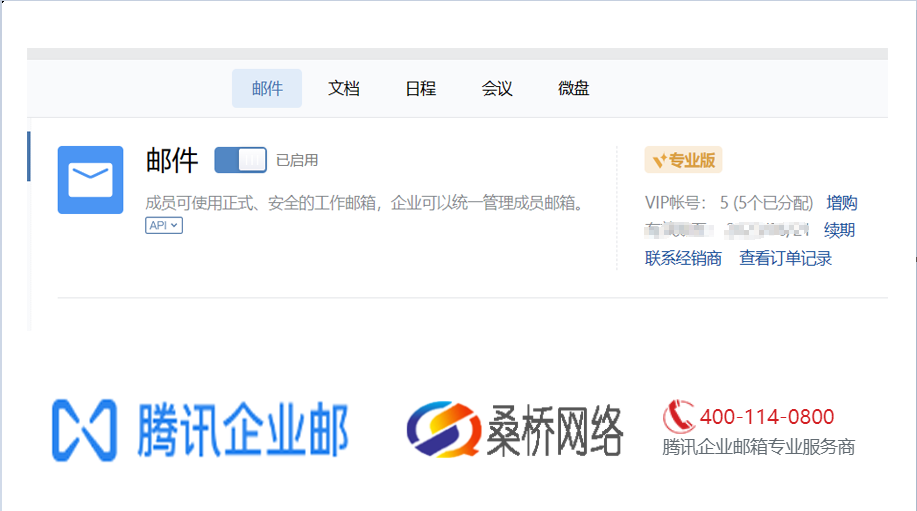
Task: Click the 腾讯企业邮 brand text
Action: 239,431
